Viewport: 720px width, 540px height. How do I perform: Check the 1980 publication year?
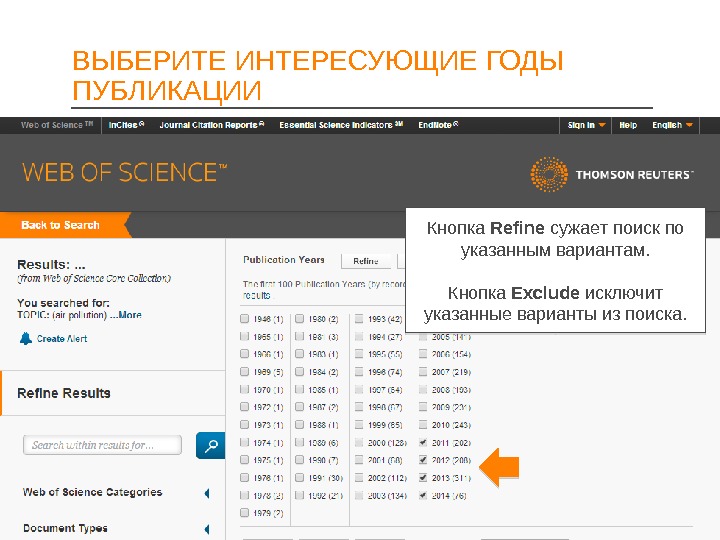[299, 318]
